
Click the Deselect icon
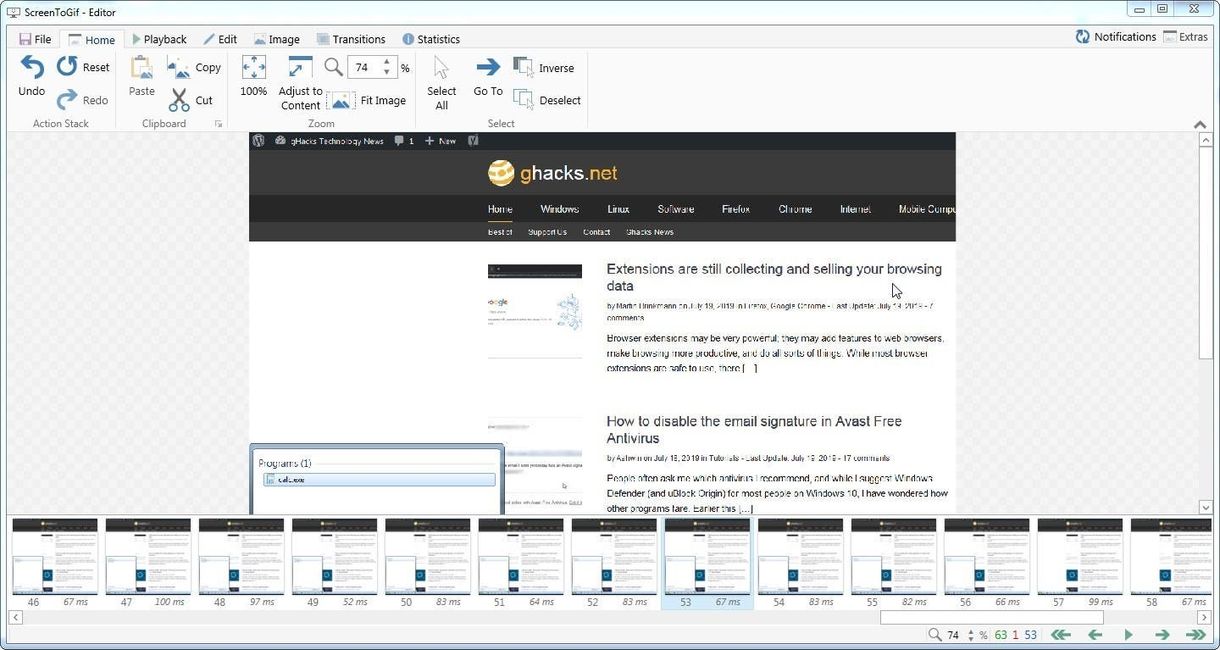pos(523,99)
